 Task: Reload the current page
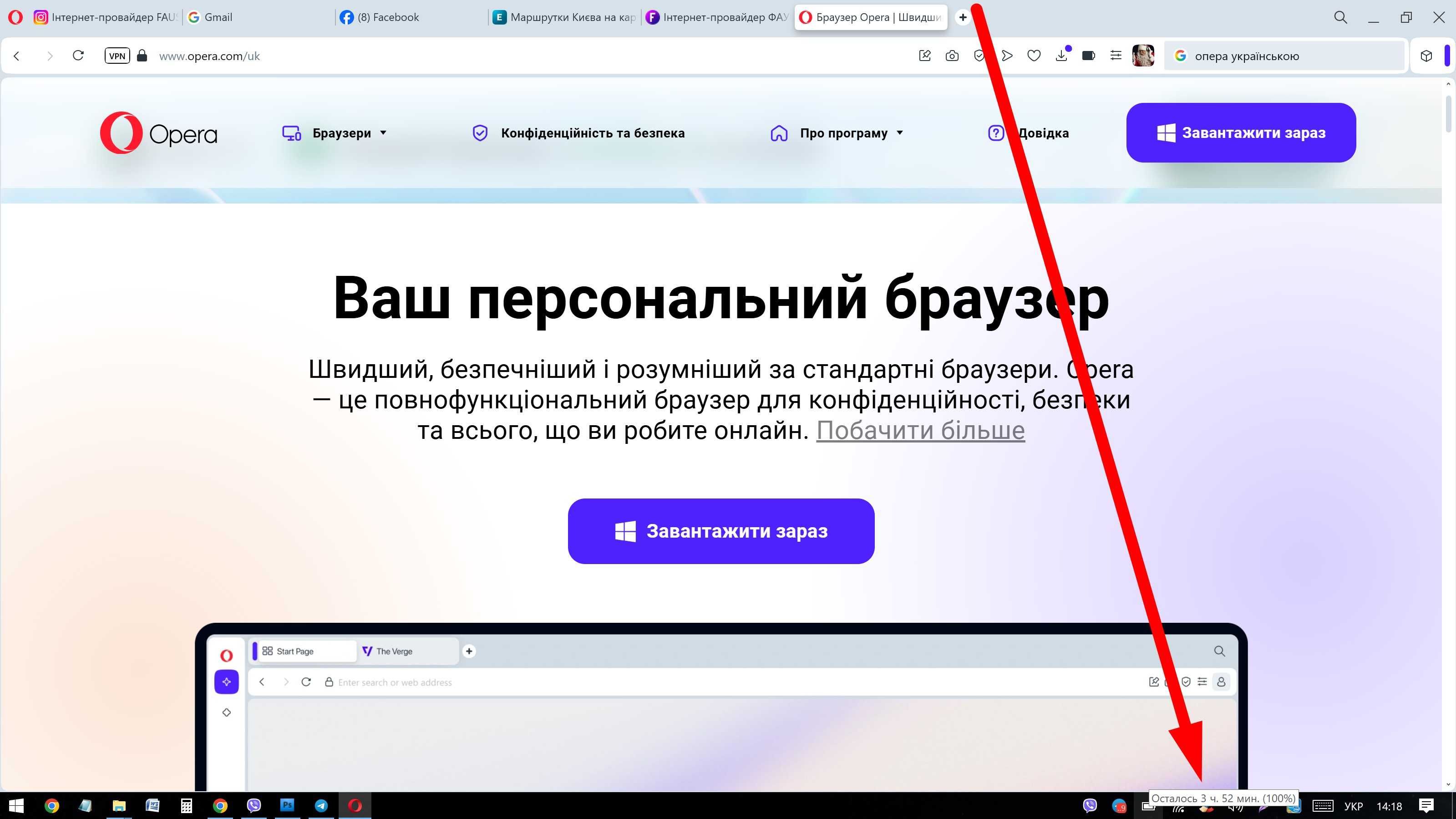coord(79,56)
